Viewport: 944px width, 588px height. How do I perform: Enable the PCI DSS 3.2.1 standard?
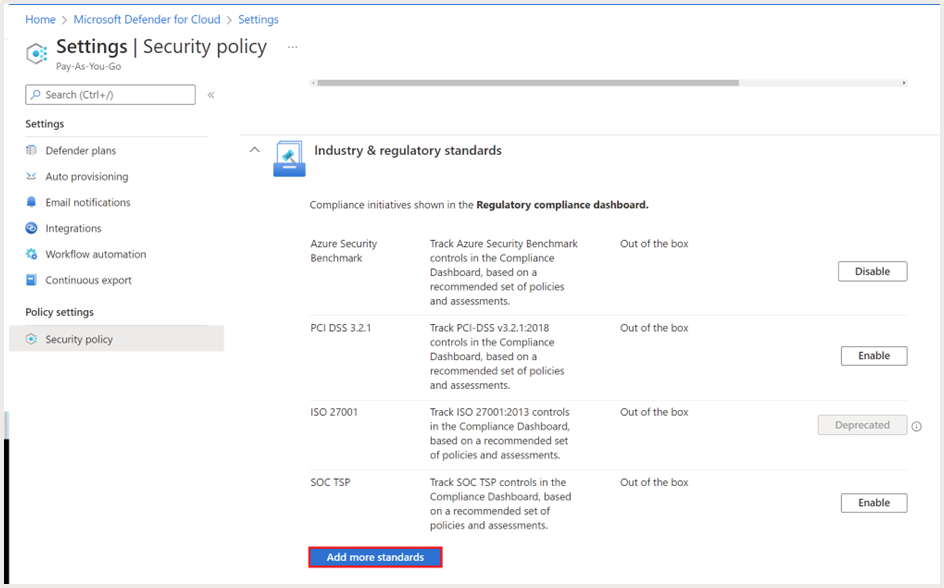click(x=873, y=356)
